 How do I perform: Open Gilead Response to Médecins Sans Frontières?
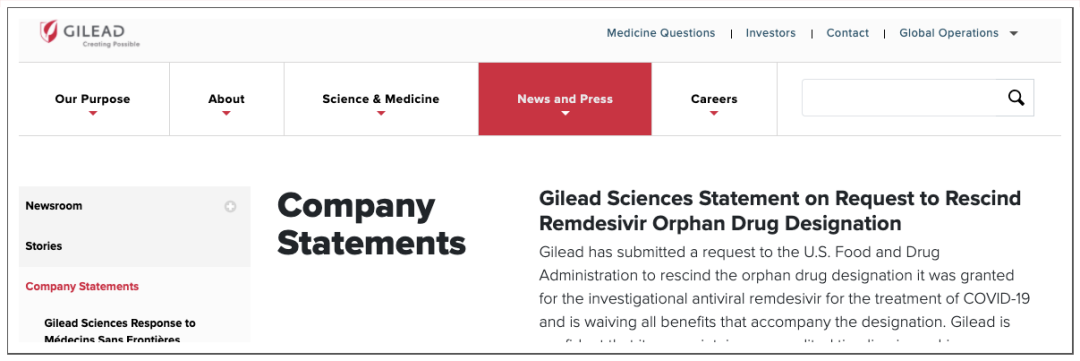120,331
